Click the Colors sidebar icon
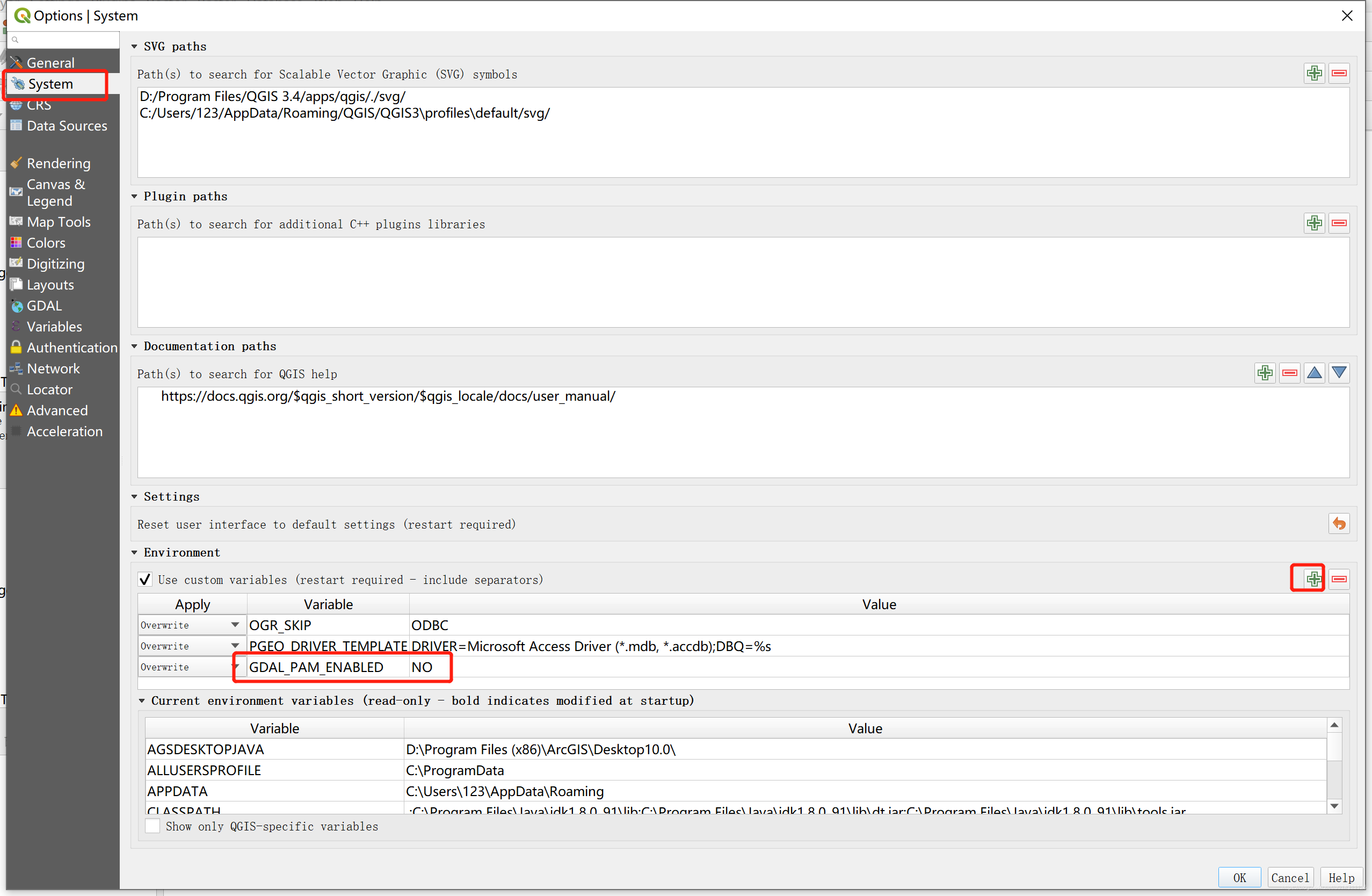Viewport: 1372px width, 896px height. [x=16, y=243]
